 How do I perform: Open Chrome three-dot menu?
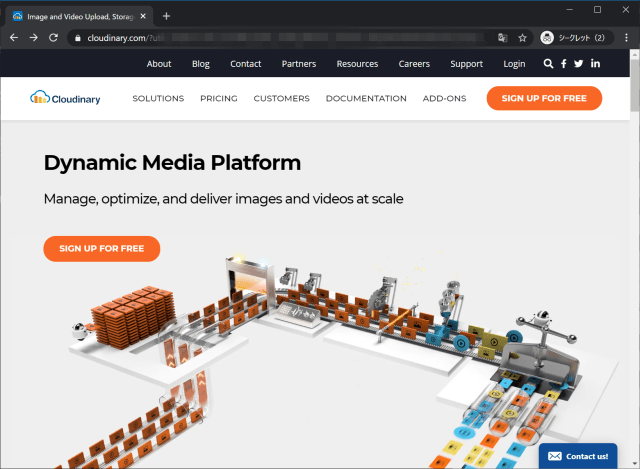[627, 38]
